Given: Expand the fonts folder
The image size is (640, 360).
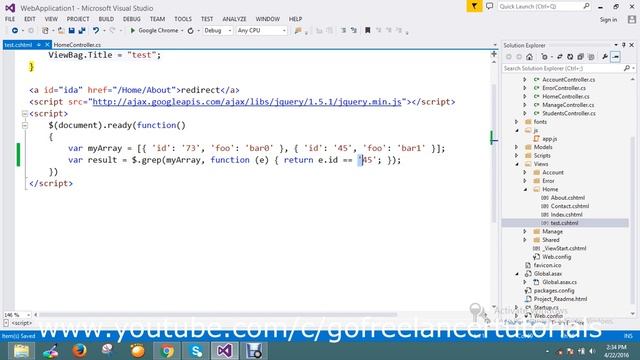Looking at the screenshot, I should pyautogui.click(x=516, y=122).
